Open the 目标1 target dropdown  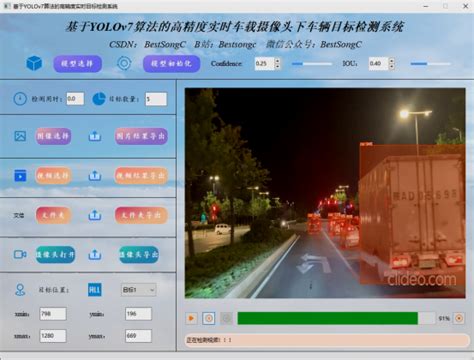point(138,290)
